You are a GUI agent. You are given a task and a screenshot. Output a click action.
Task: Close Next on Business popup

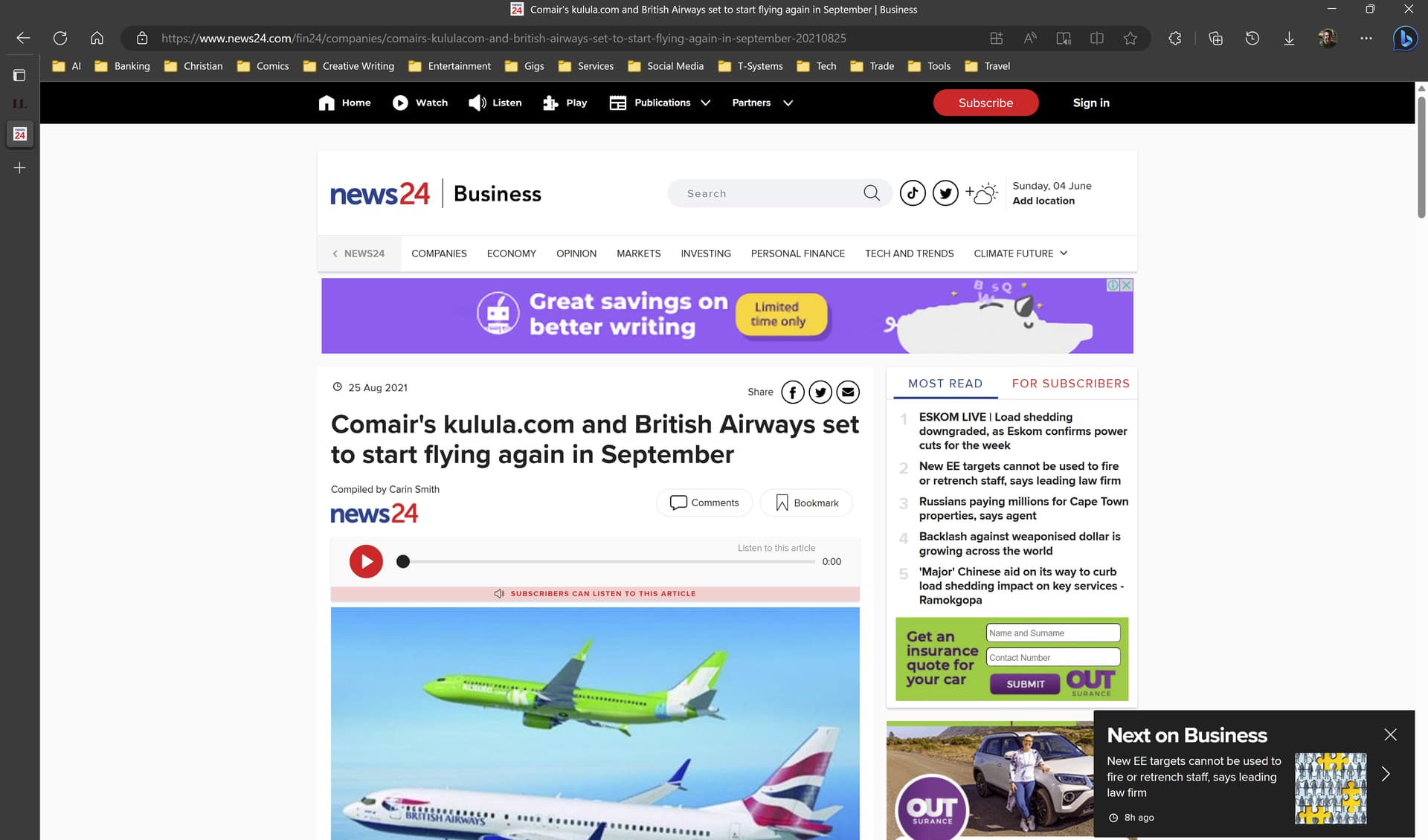tap(1390, 734)
